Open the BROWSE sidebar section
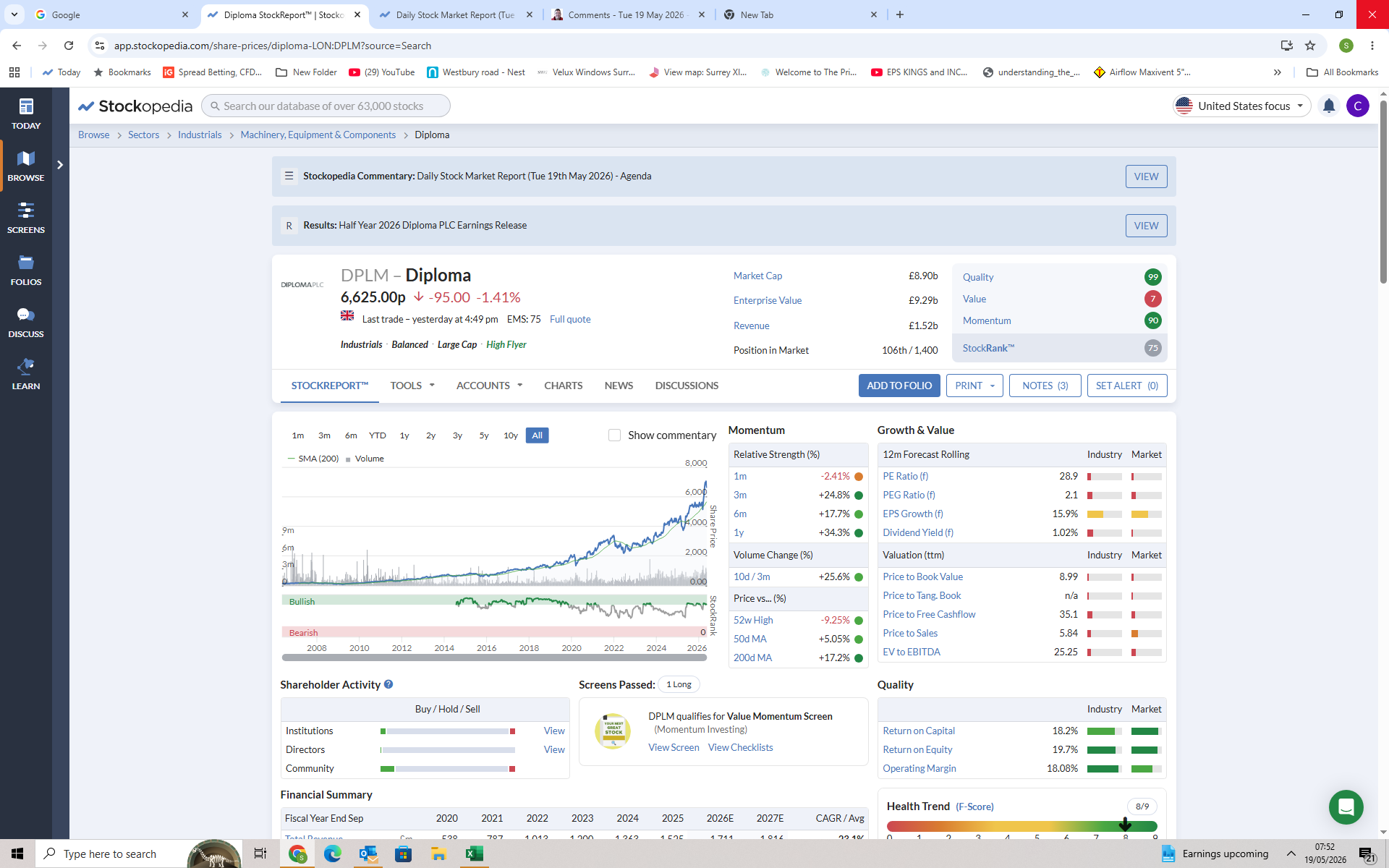Screen dimensions: 1389x868 26,166
